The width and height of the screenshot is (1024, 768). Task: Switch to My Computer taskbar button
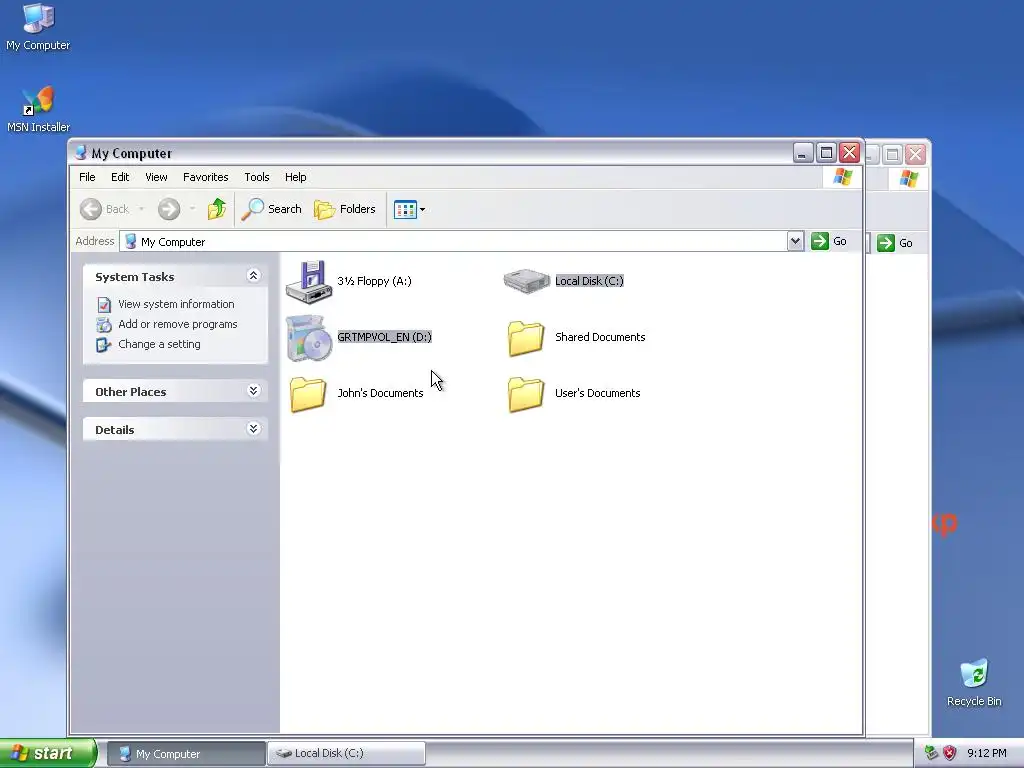(x=185, y=754)
